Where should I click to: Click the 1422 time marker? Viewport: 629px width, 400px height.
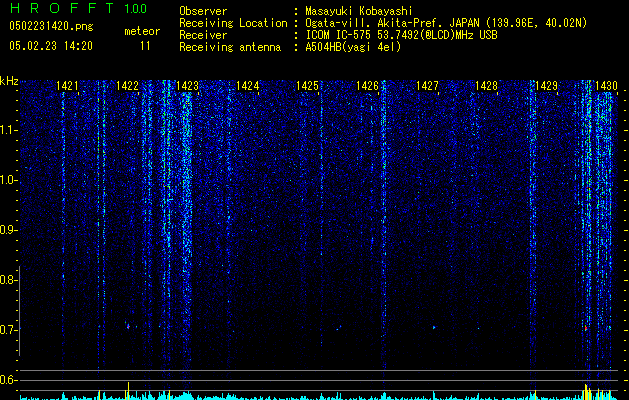click(127, 86)
